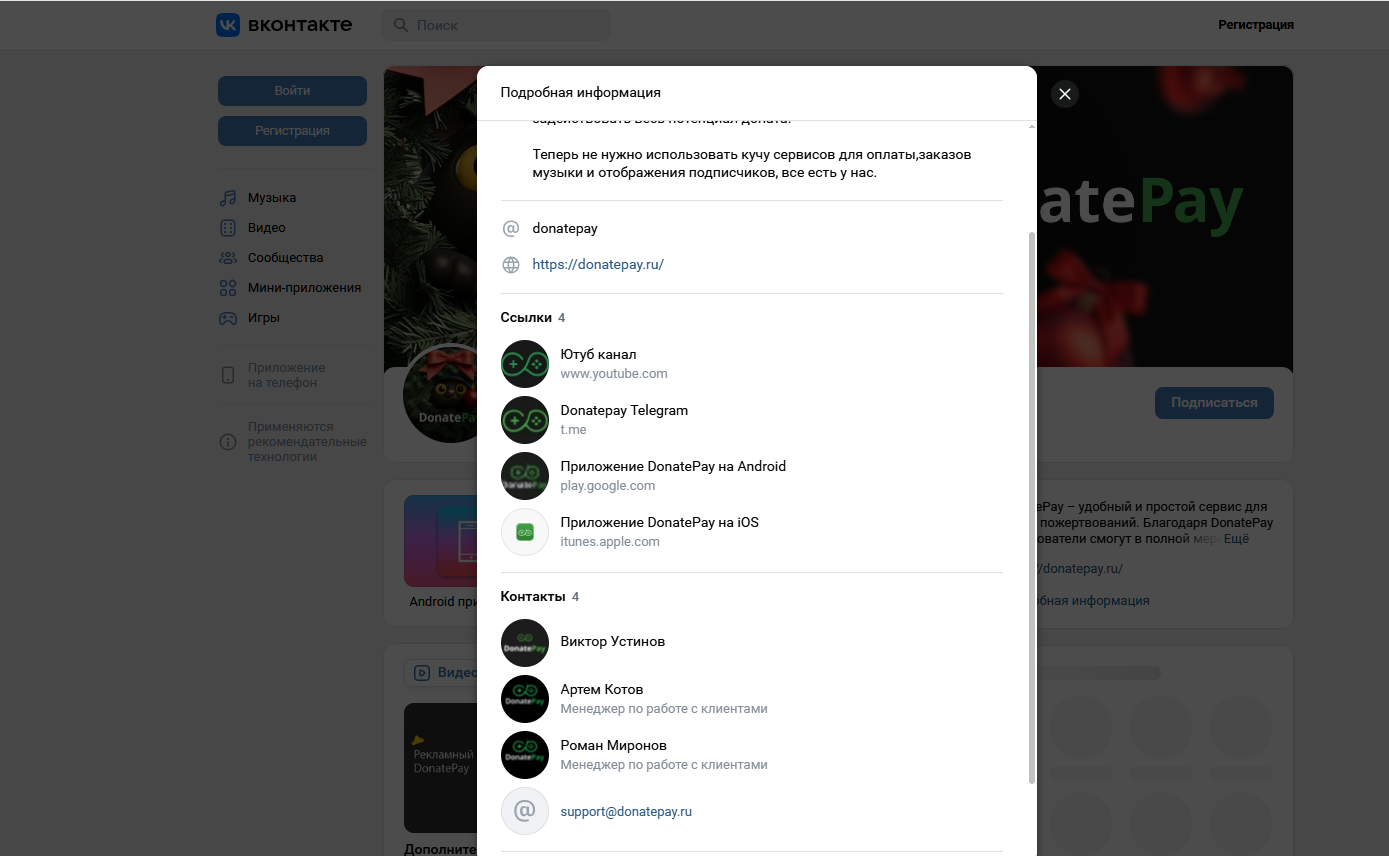Click the VK logo icon
Viewport: 1389px width, 856px height.
coord(228,25)
